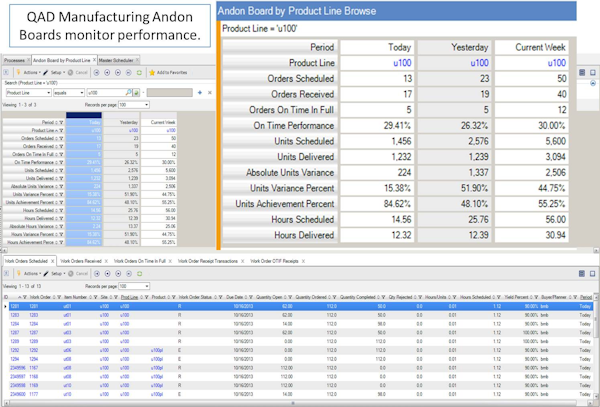Image resolution: width=600 pixels, height=407 pixels.
Task: Click the collapse icon left of lower Actions
Action: [6, 274]
